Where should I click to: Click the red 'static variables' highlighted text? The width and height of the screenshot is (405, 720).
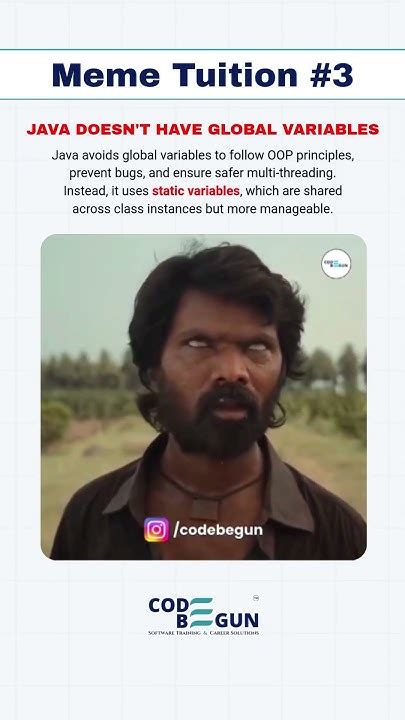196,191
